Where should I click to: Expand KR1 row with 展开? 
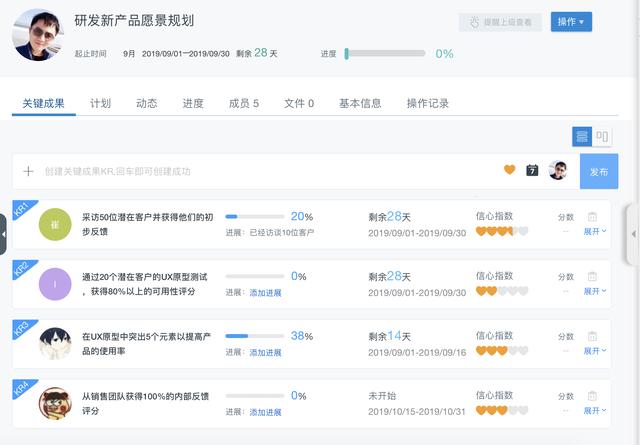pyautogui.click(x=595, y=231)
